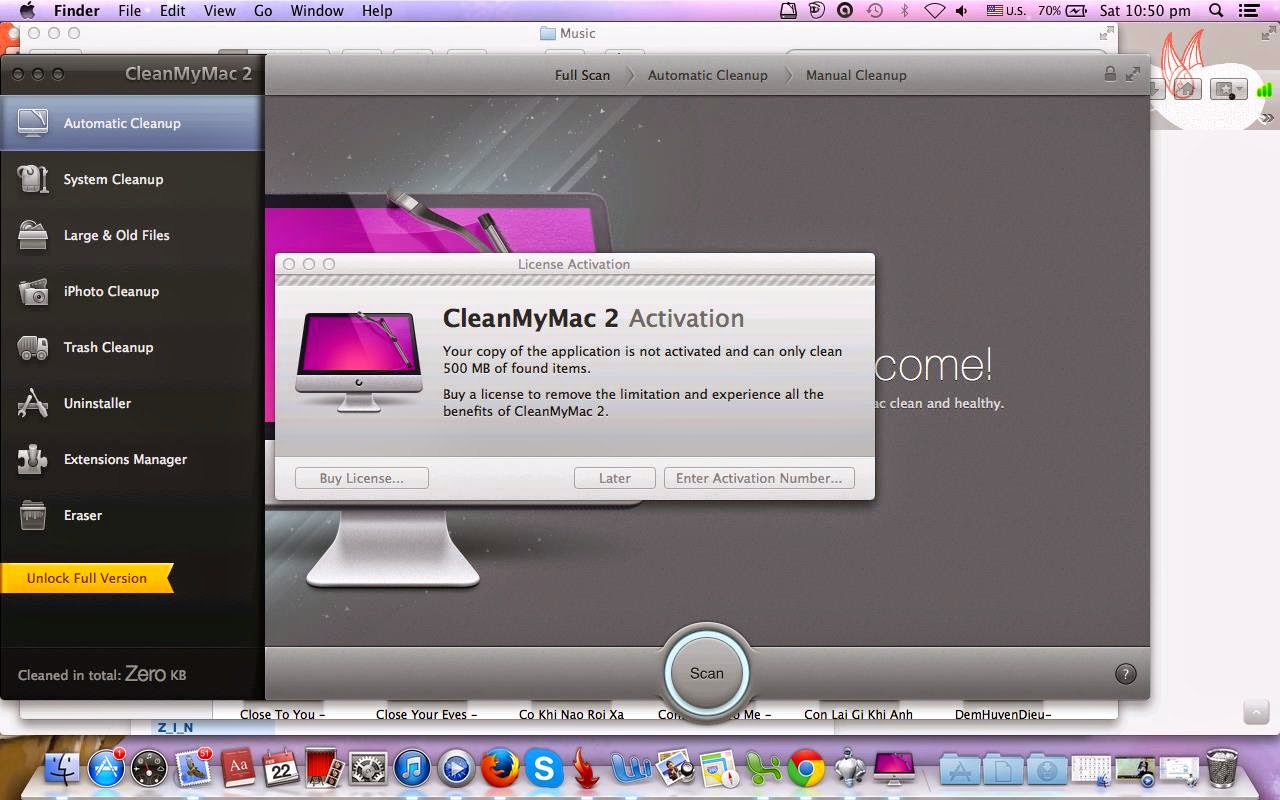The width and height of the screenshot is (1280, 800).
Task: Open the Help menu
Action: tap(377, 11)
